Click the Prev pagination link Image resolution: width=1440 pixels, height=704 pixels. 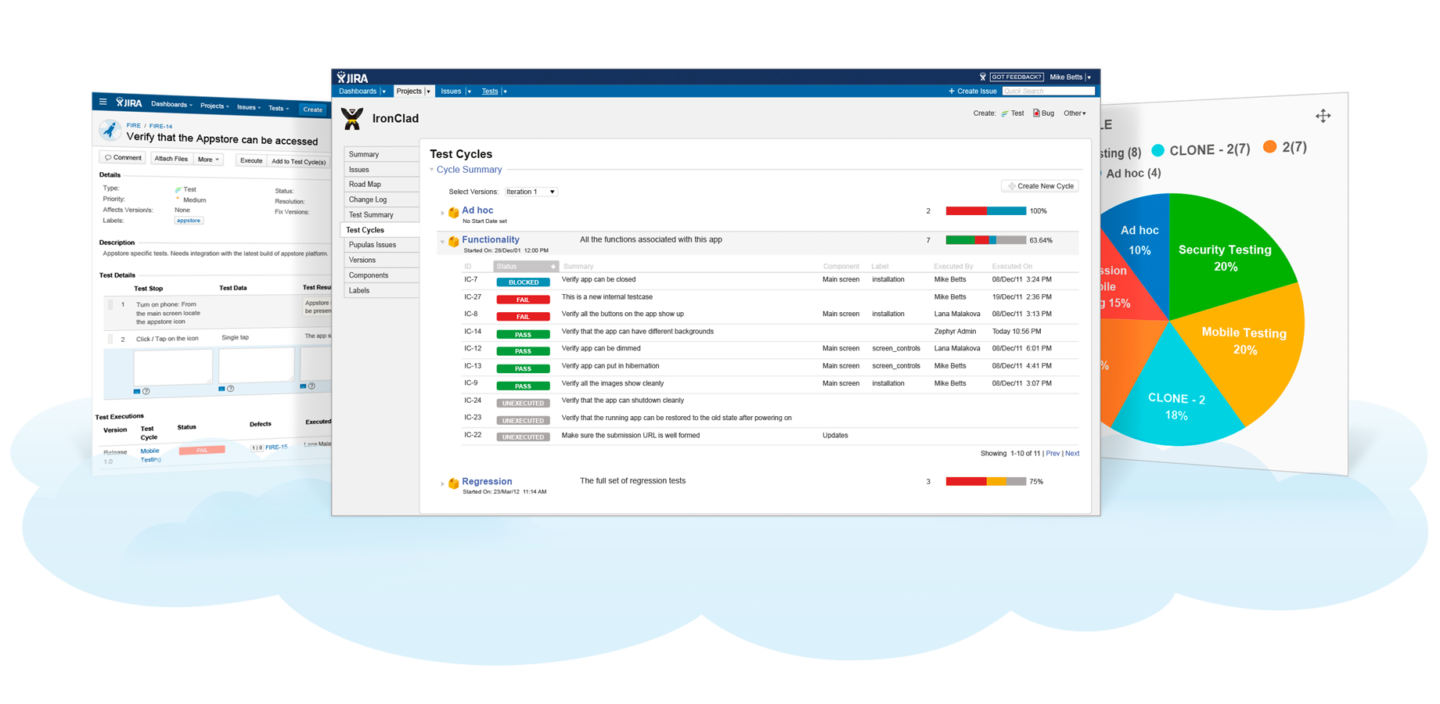1052,453
